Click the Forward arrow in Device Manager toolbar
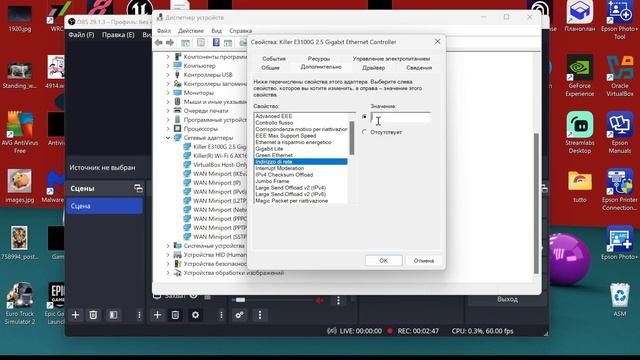Image resolution: width=640 pixels, height=360 pixels. pyautogui.click(x=170, y=42)
